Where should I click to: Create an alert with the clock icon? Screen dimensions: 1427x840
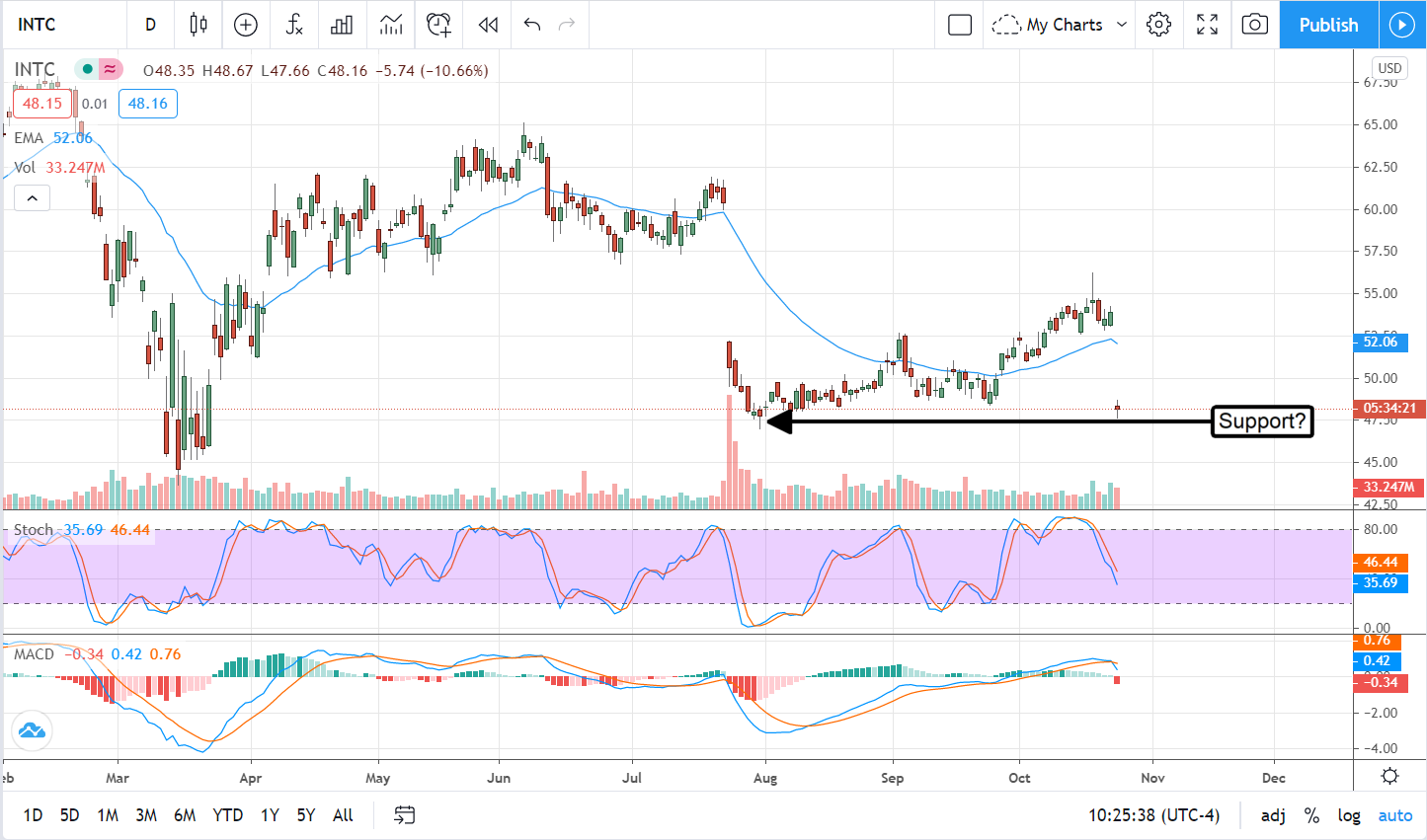(x=439, y=25)
